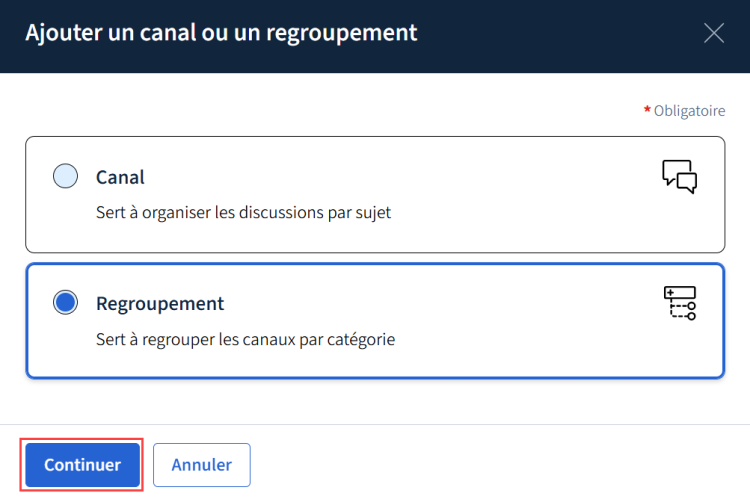Select the Regroupement radio button
Viewport: 750px width, 502px height.
[66, 303]
